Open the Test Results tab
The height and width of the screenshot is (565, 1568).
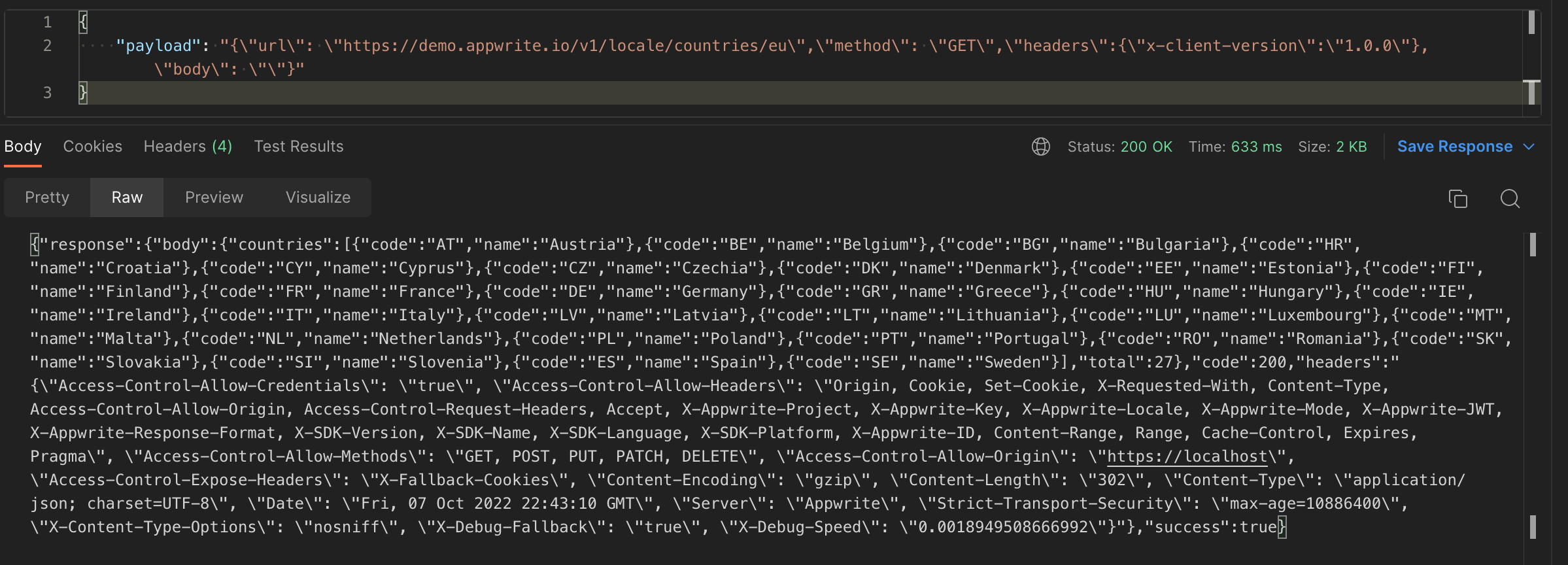pyautogui.click(x=299, y=146)
